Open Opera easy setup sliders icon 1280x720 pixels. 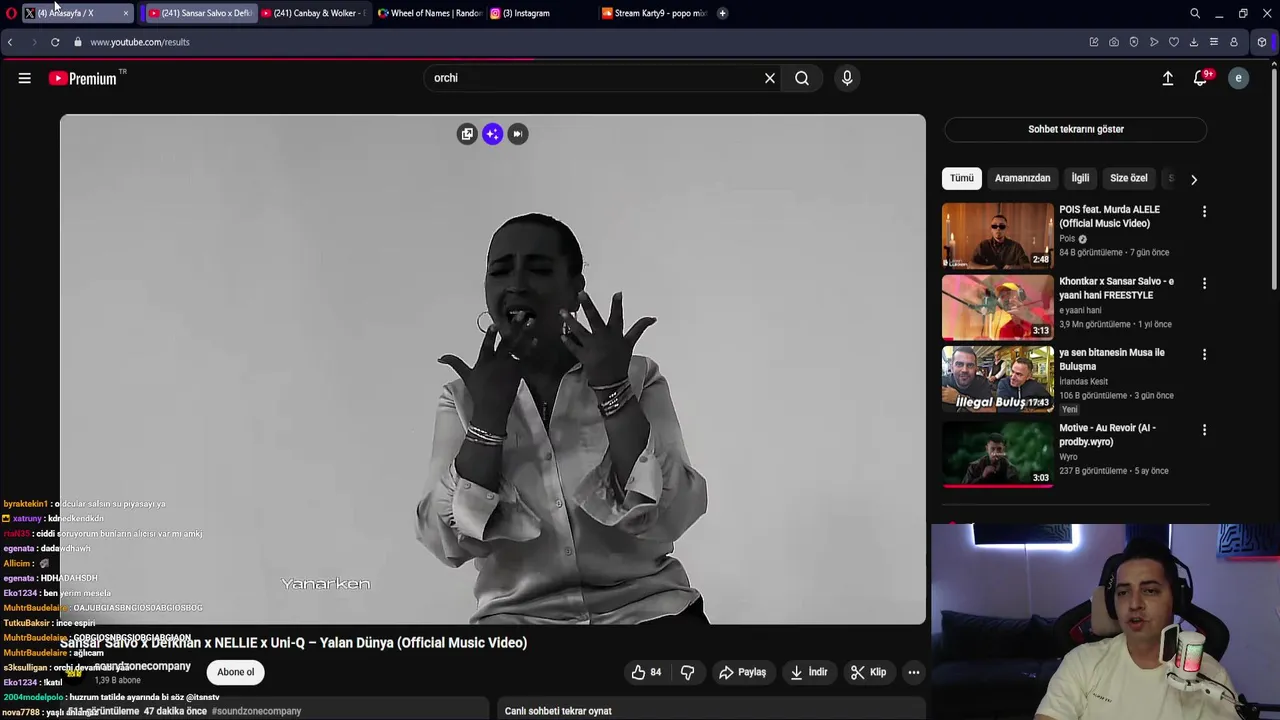point(1213,42)
